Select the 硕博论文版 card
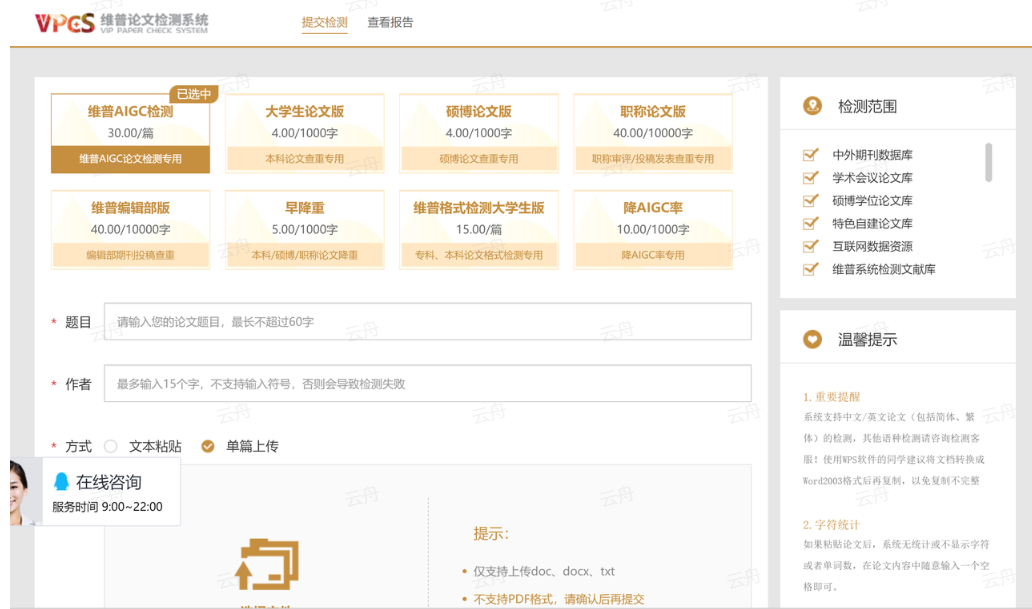The height and width of the screenshot is (609, 1032). tap(478, 134)
